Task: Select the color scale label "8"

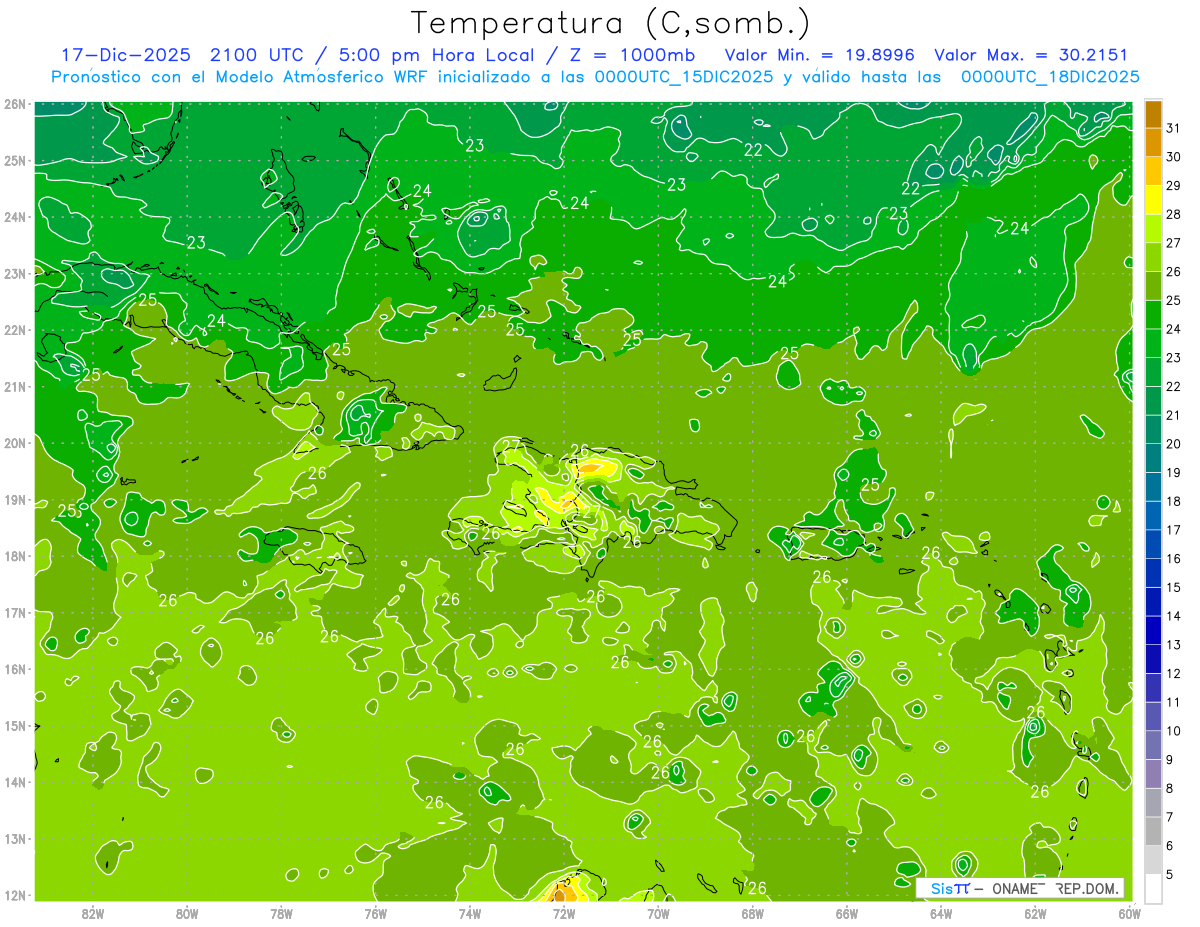Action: click(1170, 788)
